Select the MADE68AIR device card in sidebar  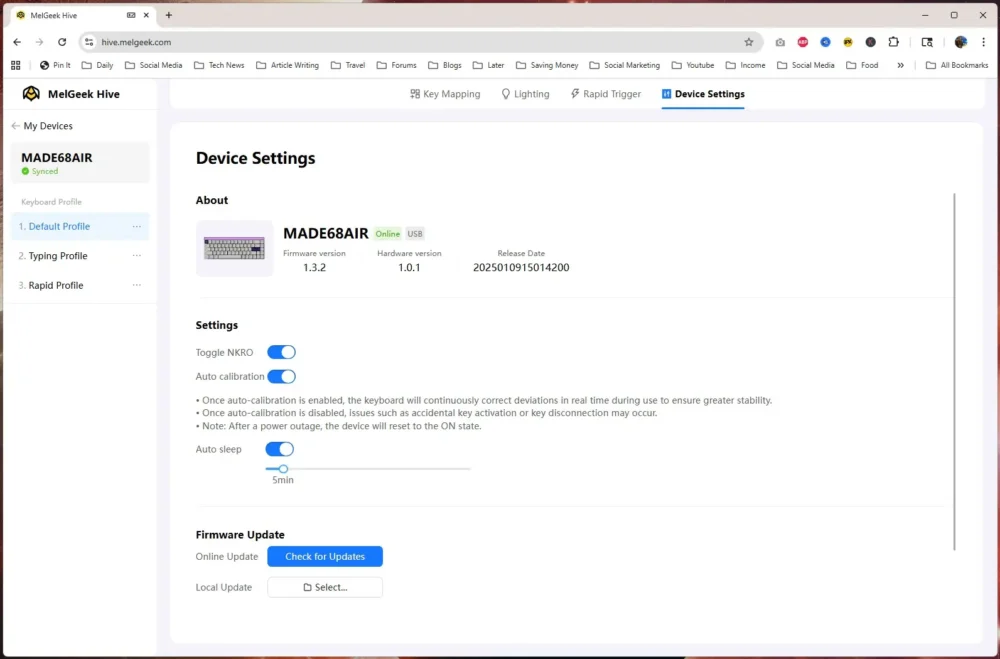[80, 163]
